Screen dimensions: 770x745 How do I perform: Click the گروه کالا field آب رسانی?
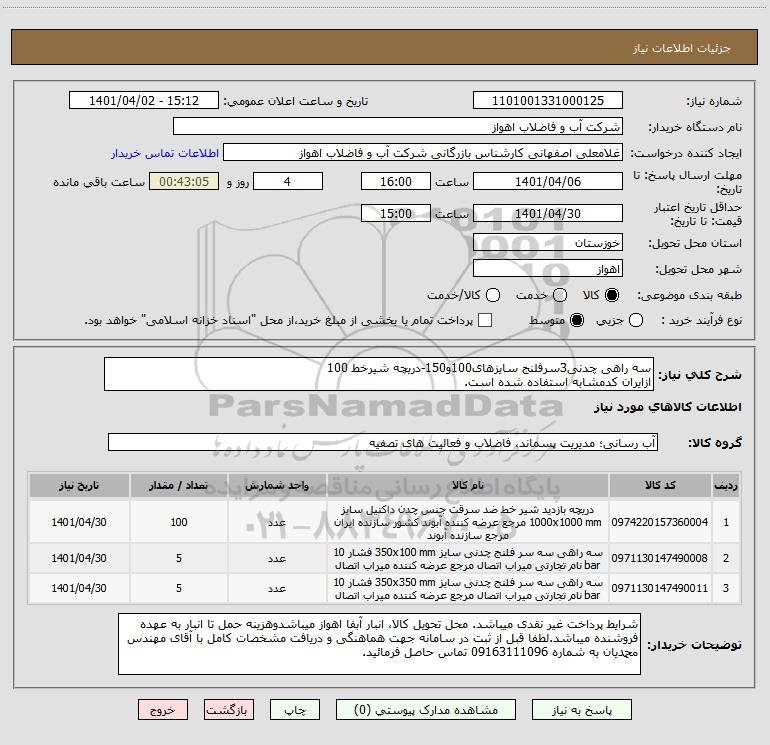pos(383,442)
